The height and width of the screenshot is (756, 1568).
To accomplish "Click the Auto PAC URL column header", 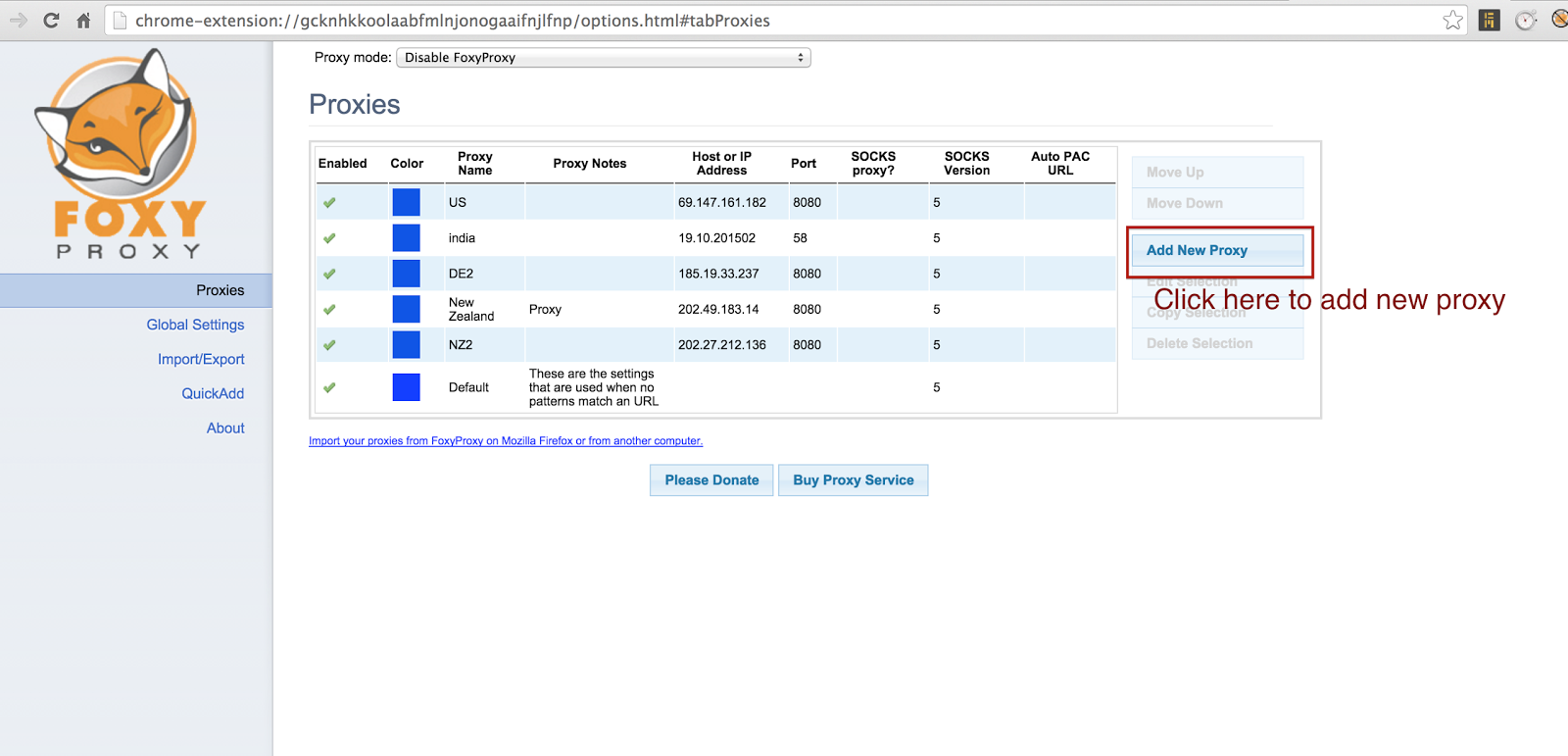I will tap(1060, 163).
